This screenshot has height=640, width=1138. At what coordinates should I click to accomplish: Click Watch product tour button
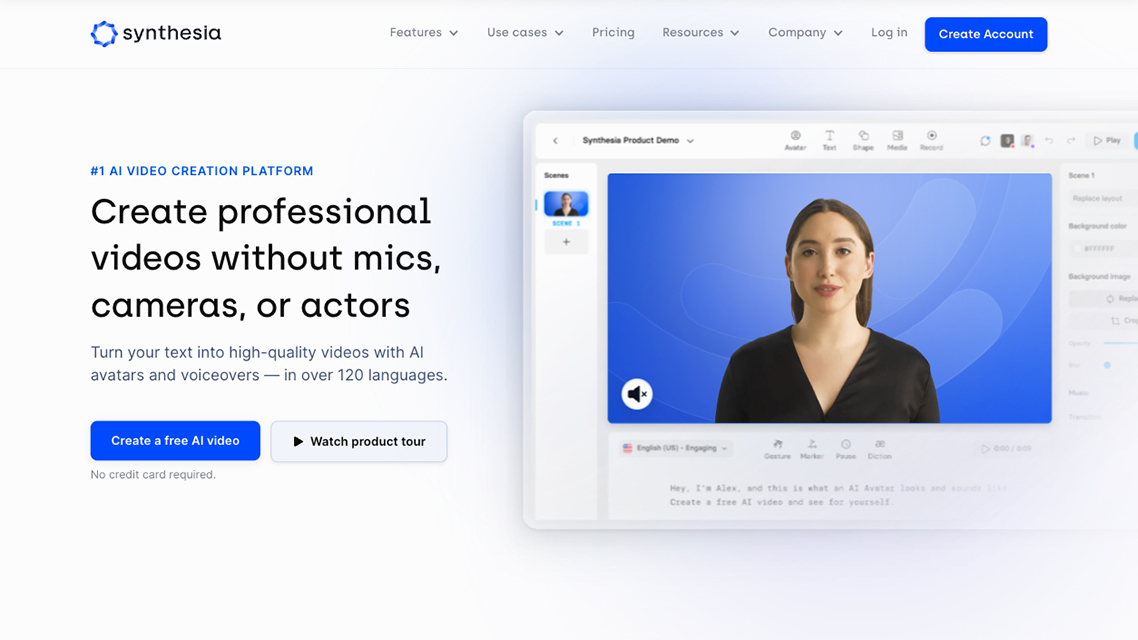[359, 441]
